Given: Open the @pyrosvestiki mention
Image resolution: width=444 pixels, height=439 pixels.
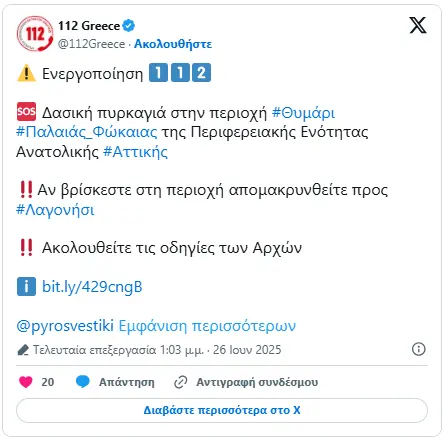Looking at the screenshot, I should 65,326.
